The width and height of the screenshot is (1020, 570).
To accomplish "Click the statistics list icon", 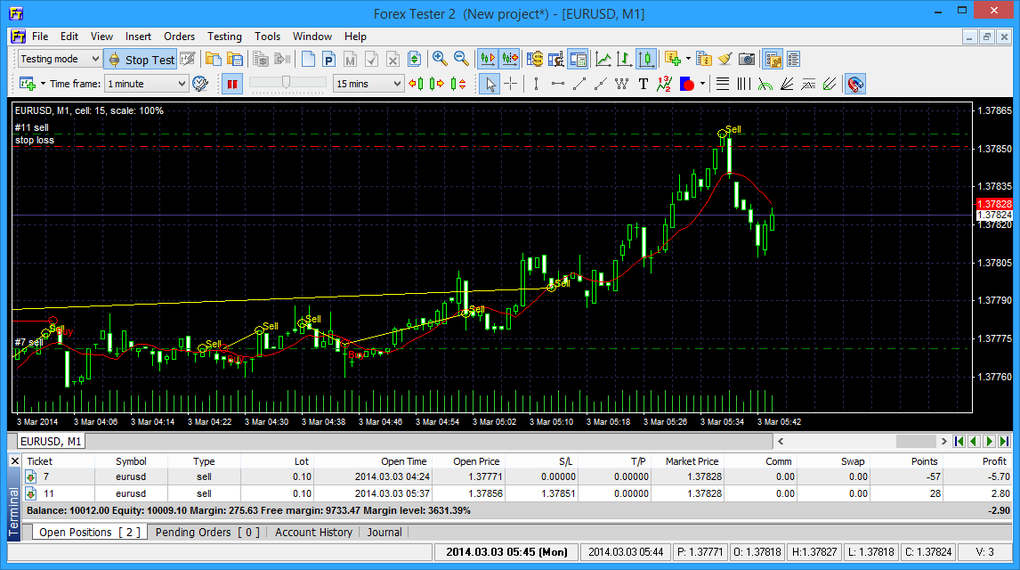I will [794, 59].
